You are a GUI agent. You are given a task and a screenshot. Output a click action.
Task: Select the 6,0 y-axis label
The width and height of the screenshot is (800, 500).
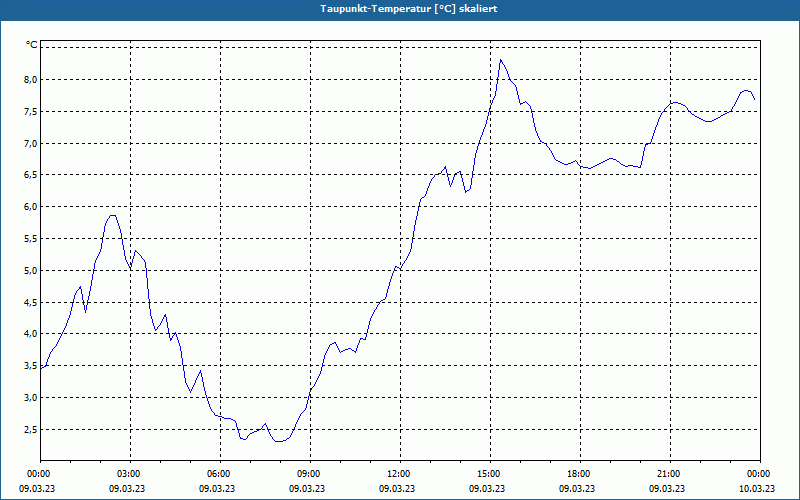[30, 207]
